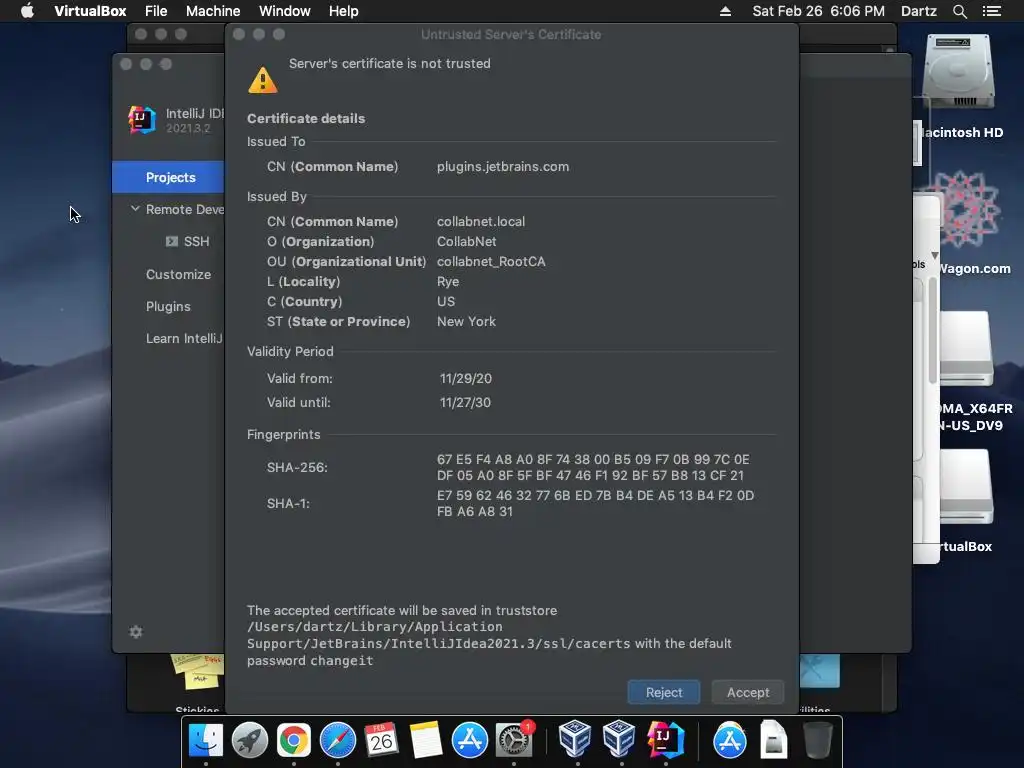Open Google Chrome from the dock
This screenshot has width=1024, height=768.
click(294, 741)
